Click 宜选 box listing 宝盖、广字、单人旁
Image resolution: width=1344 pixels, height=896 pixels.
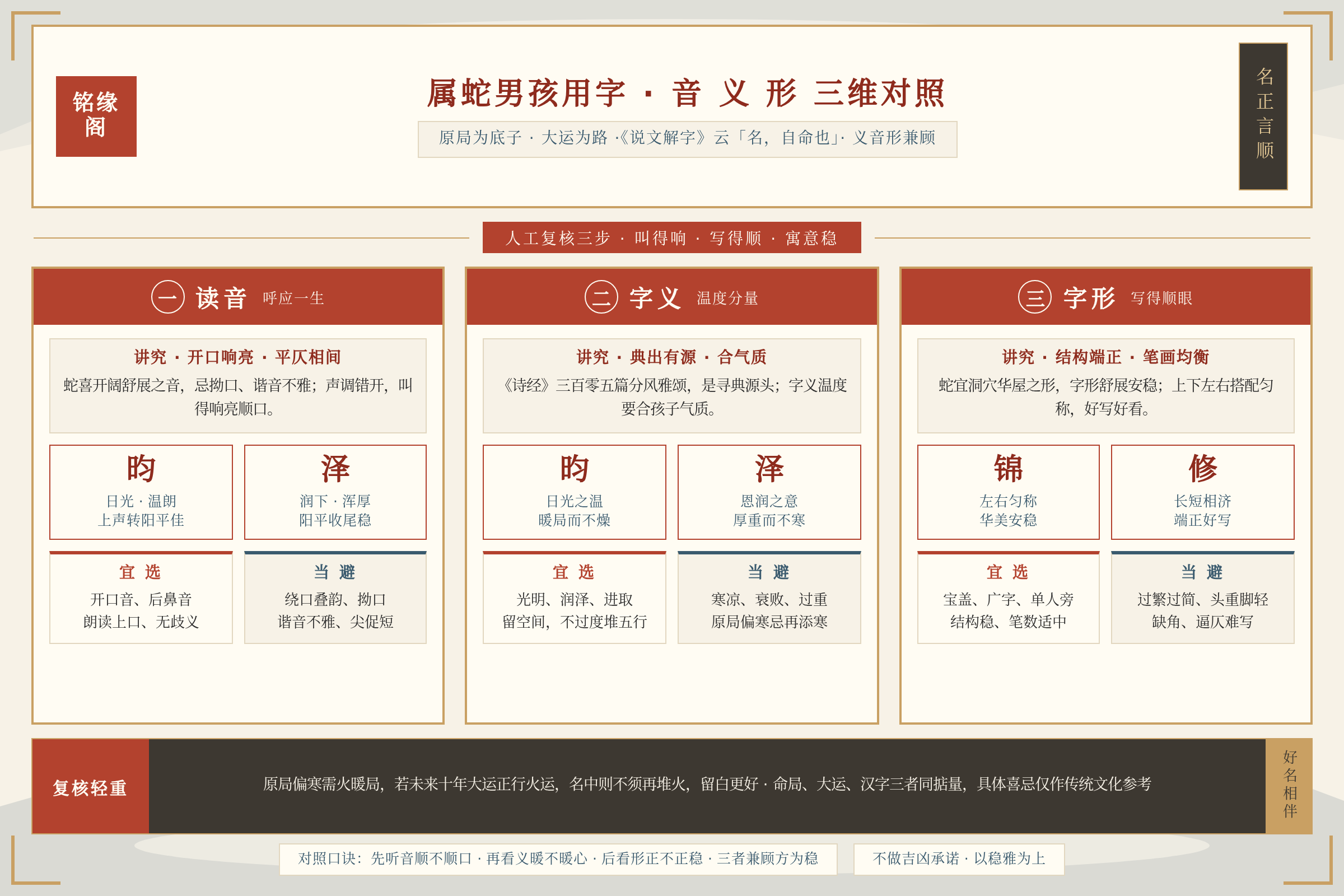1008,597
